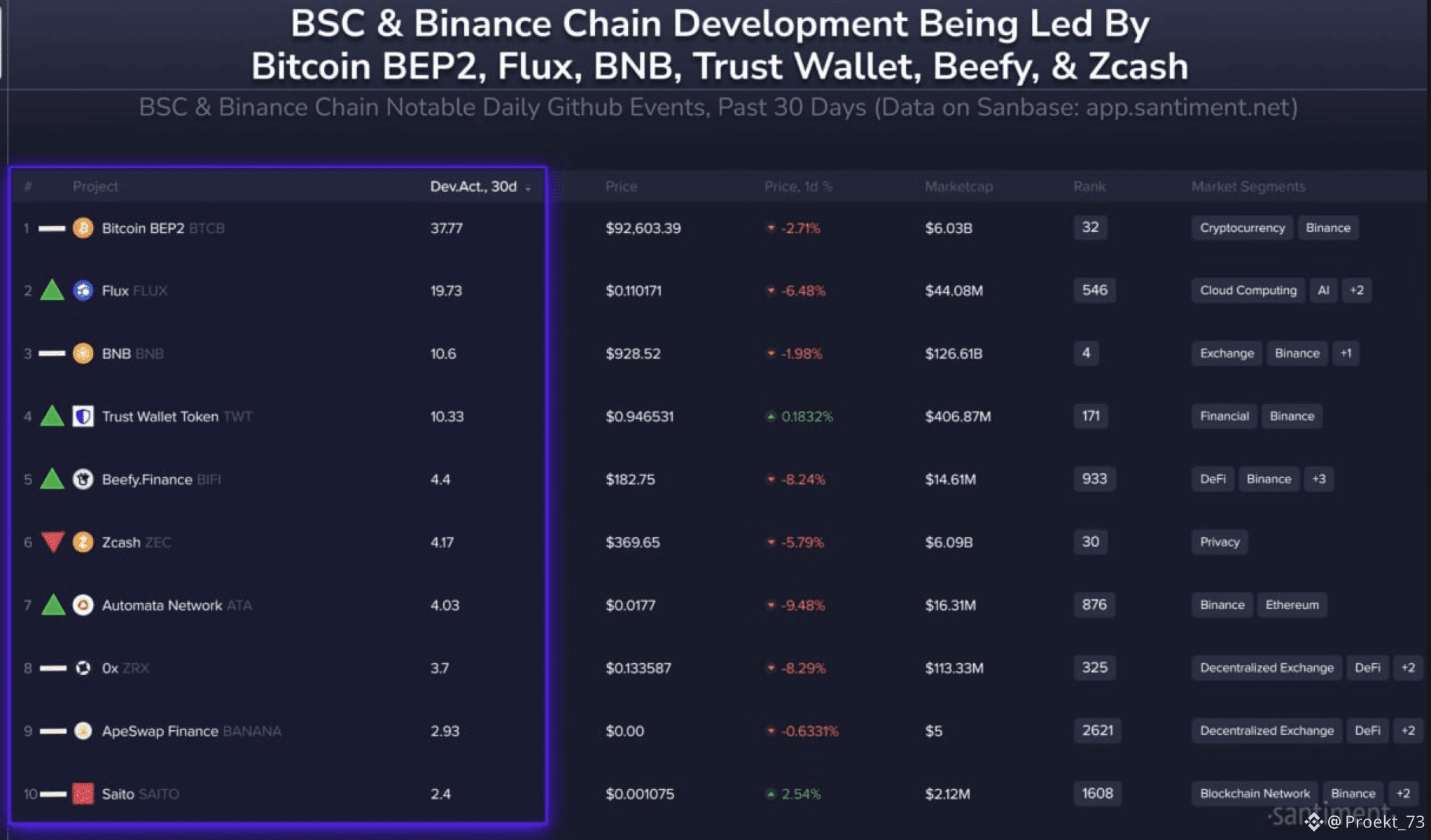The height and width of the screenshot is (840, 1431).
Task: Click the Trust Wallet Token shield icon
Action: click(x=83, y=416)
